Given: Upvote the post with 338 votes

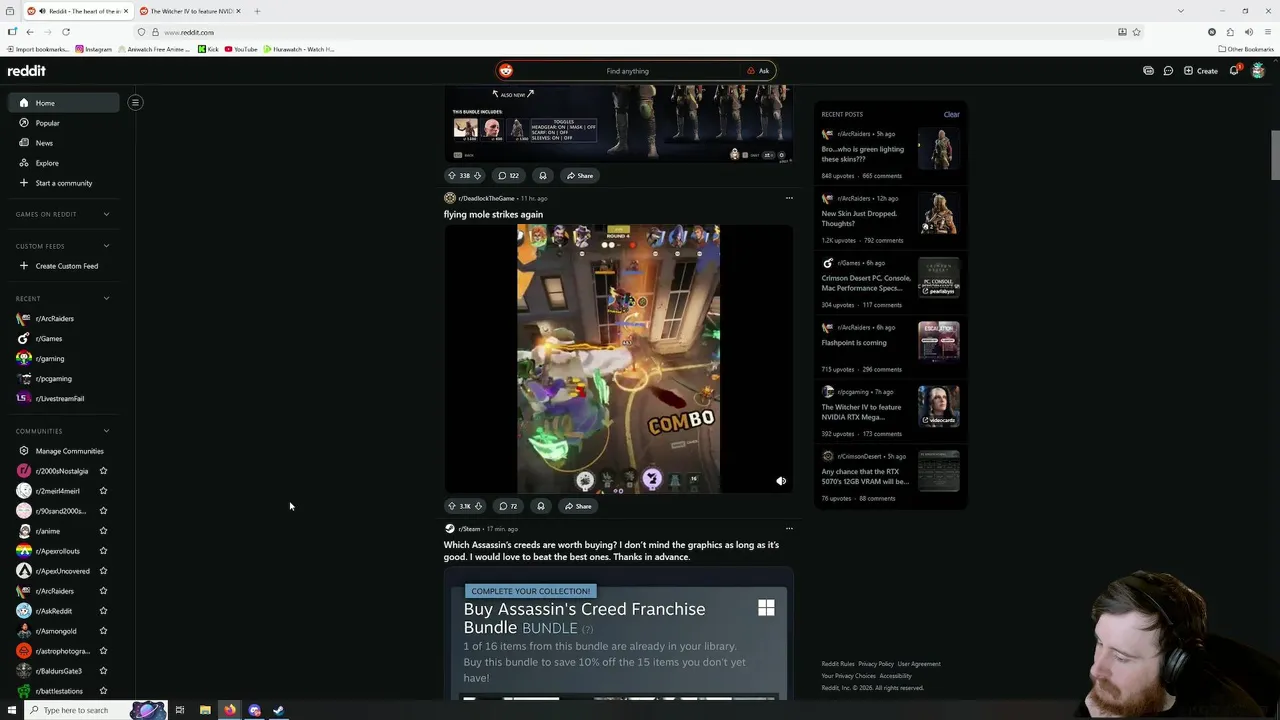Looking at the screenshot, I should (451, 175).
